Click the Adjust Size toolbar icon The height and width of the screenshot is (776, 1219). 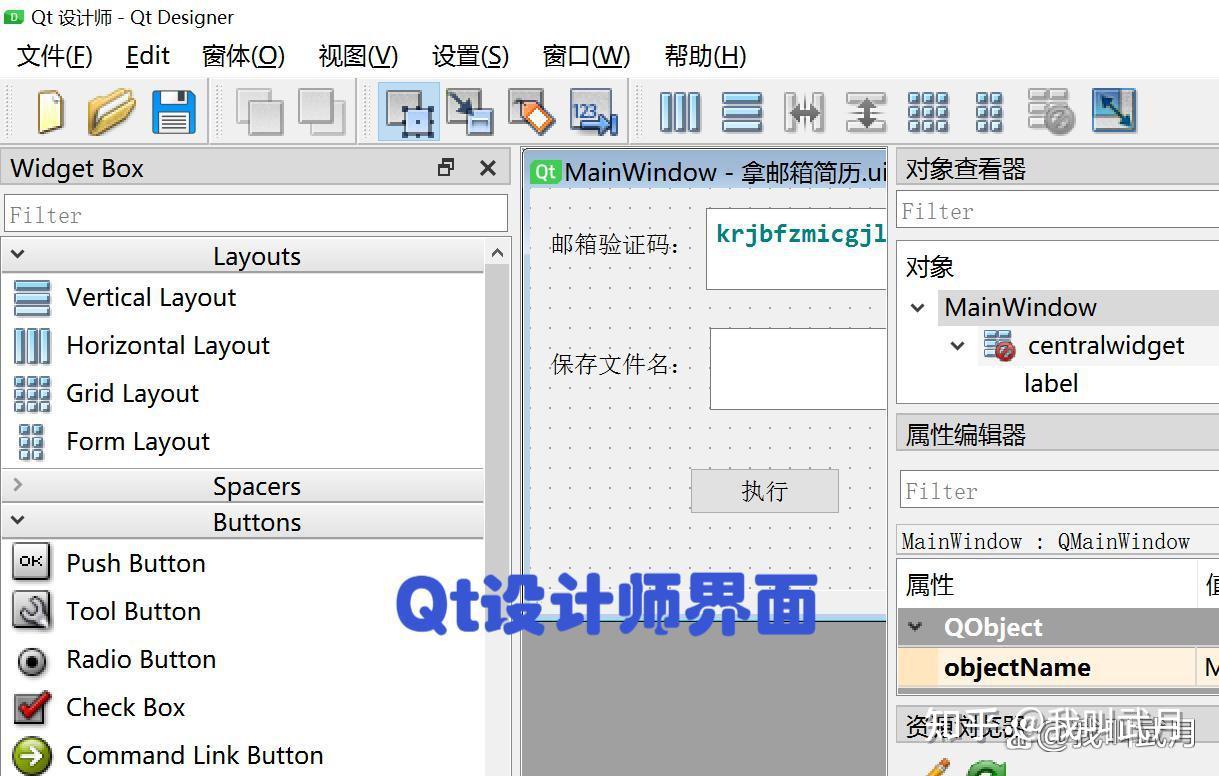1114,112
